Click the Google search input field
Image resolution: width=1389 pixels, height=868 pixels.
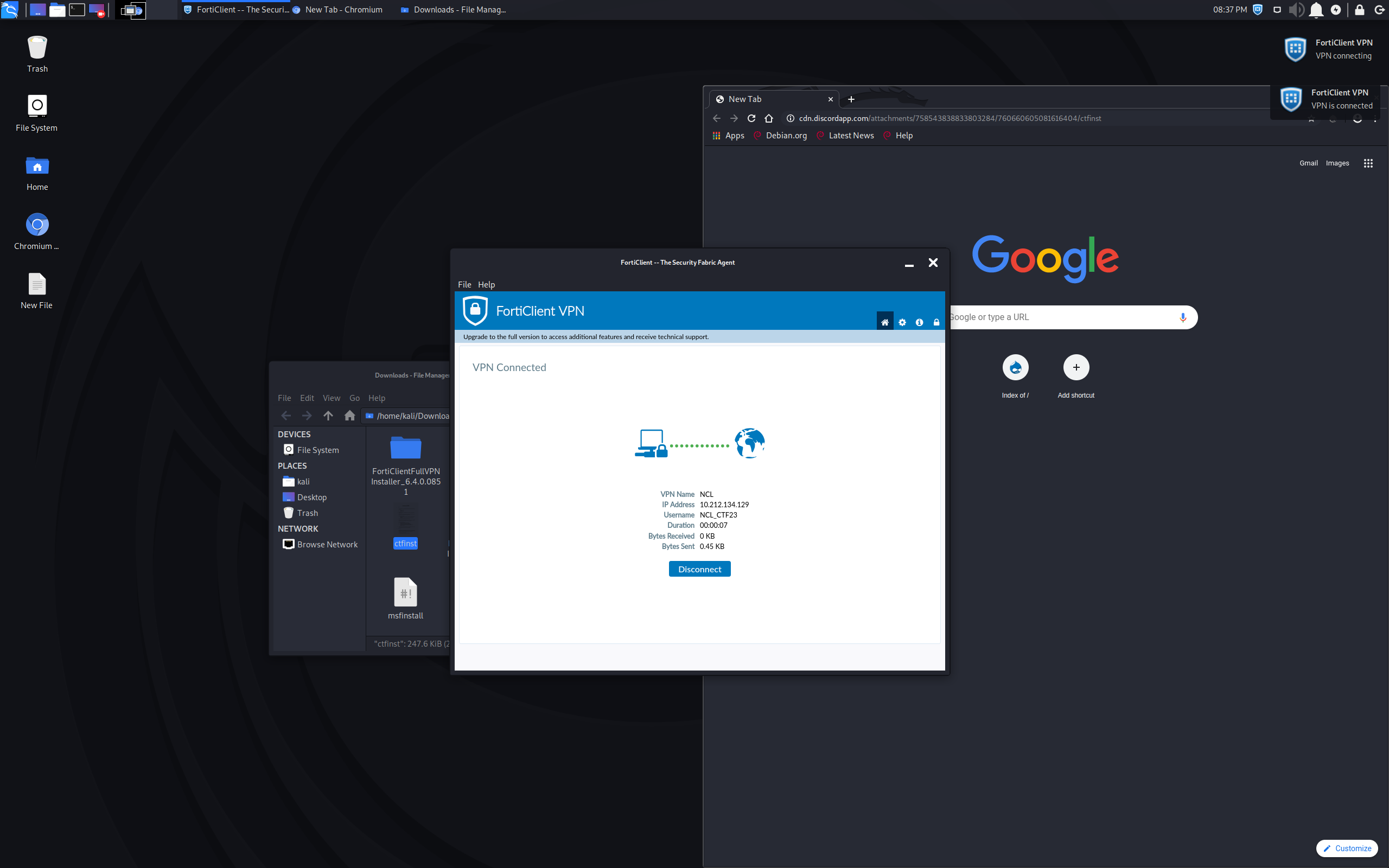pos(1056,317)
